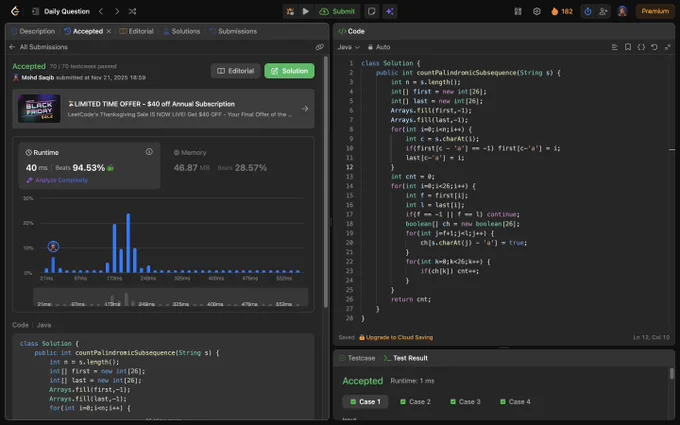Open the settings gear icon
Screen dimensions: 680x425
point(537,11)
